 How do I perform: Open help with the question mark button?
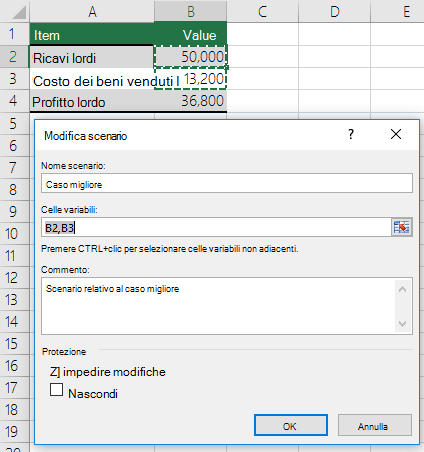coord(351,134)
